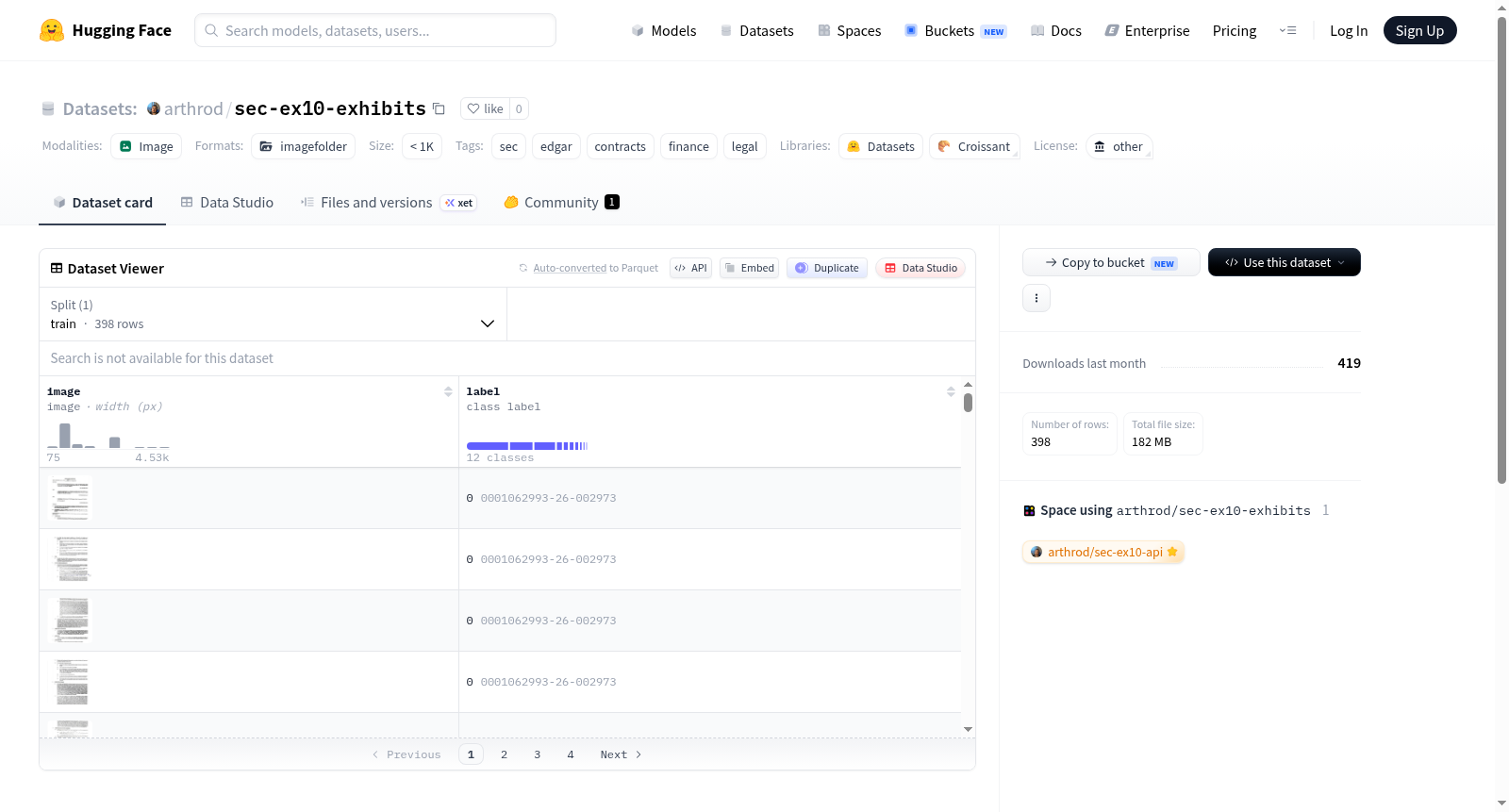Viewport: 1509px width, 812px height.
Task: Select the sec tag
Action: tap(508, 146)
